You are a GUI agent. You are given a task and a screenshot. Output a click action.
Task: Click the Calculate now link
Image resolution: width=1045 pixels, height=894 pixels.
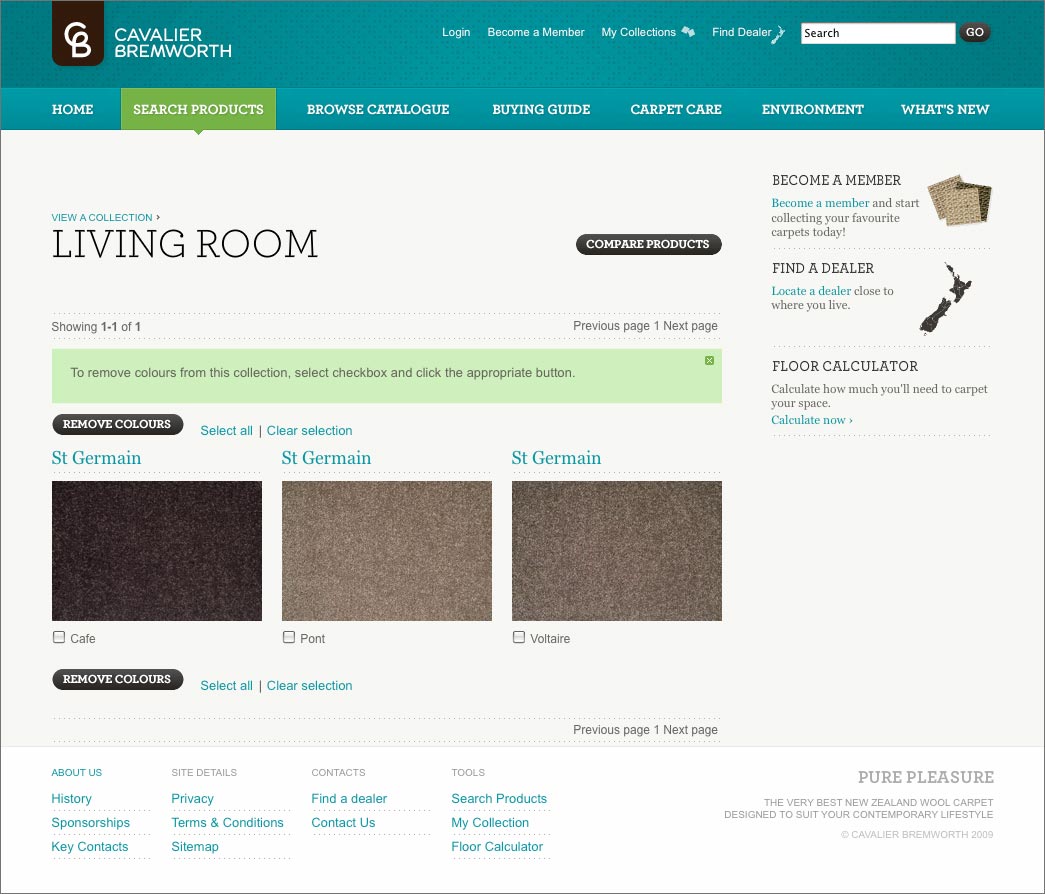point(812,420)
